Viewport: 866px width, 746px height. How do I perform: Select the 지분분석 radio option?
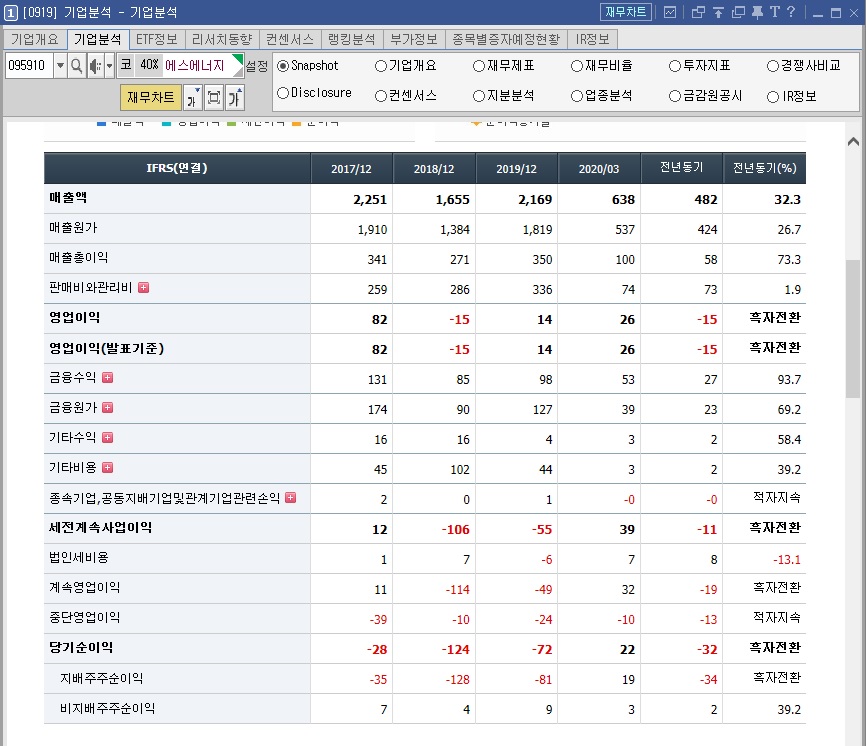[479, 96]
